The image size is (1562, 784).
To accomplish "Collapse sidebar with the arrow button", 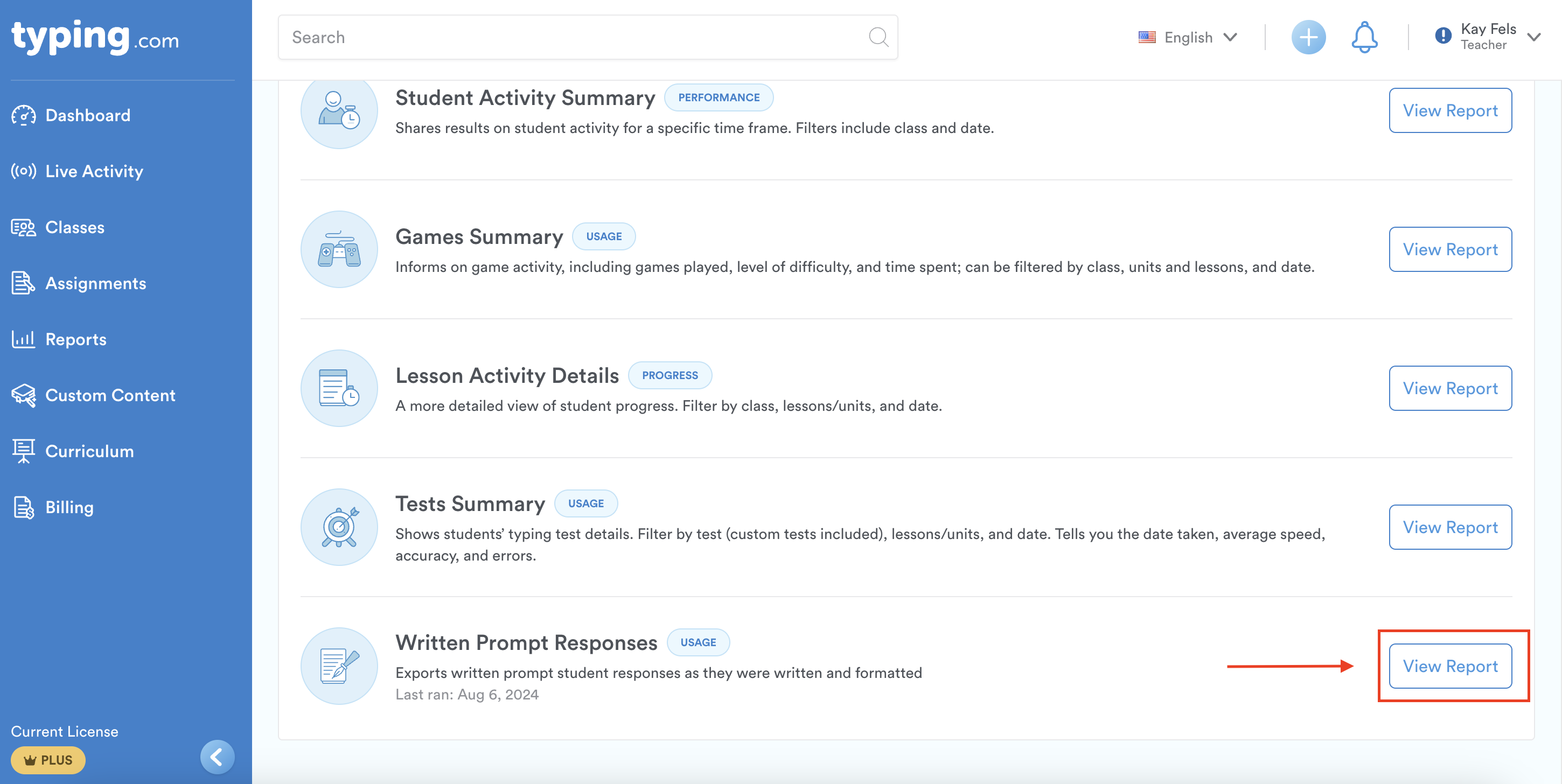I will 217,756.
